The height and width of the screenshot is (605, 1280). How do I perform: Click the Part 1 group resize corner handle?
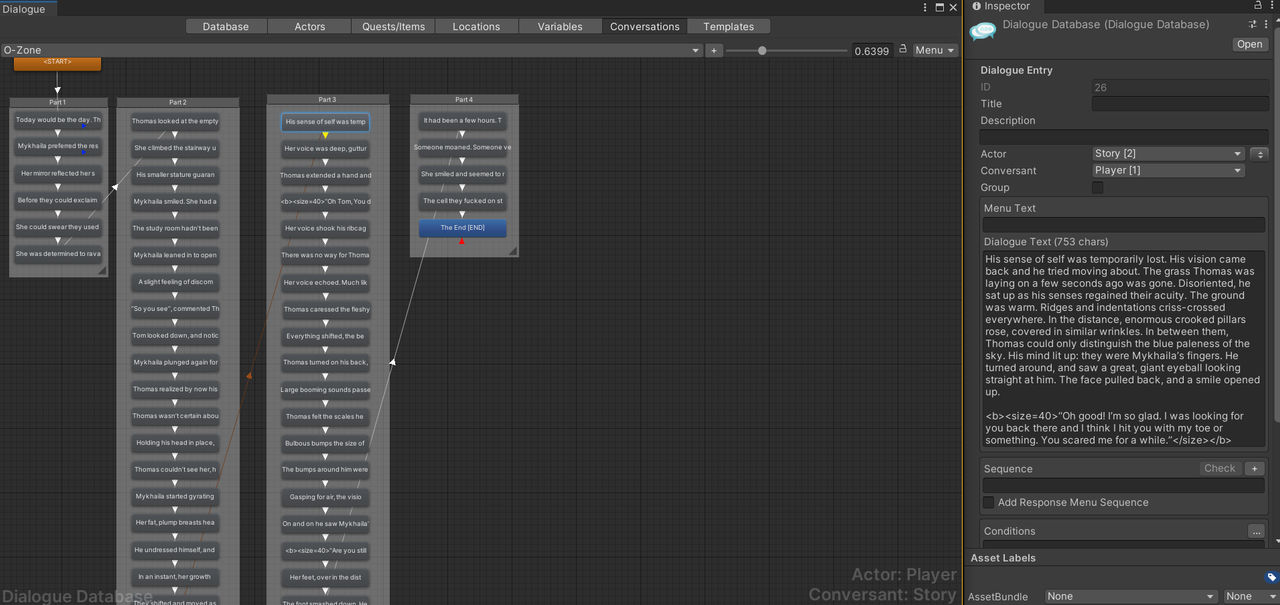(x=102, y=271)
